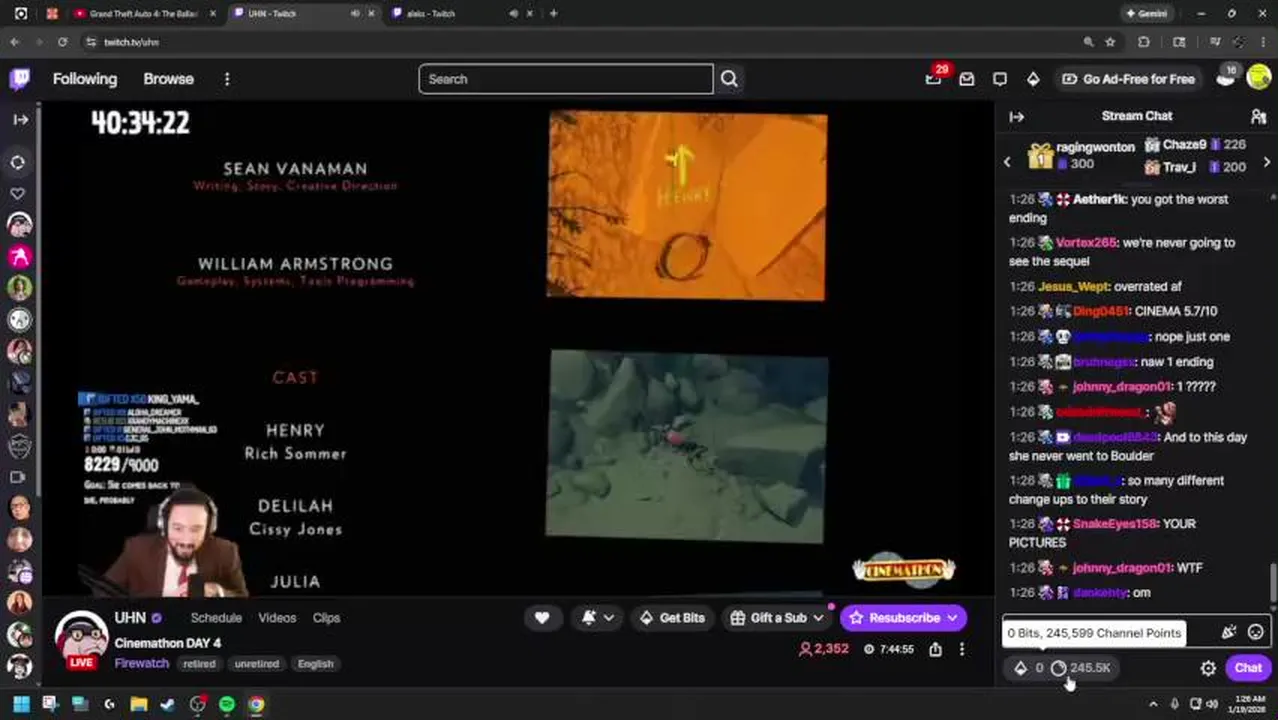This screenshot has height=720, width=1278.
Task: Click Jesus_Wept username in chat
Action: [x=1073, y=286]
